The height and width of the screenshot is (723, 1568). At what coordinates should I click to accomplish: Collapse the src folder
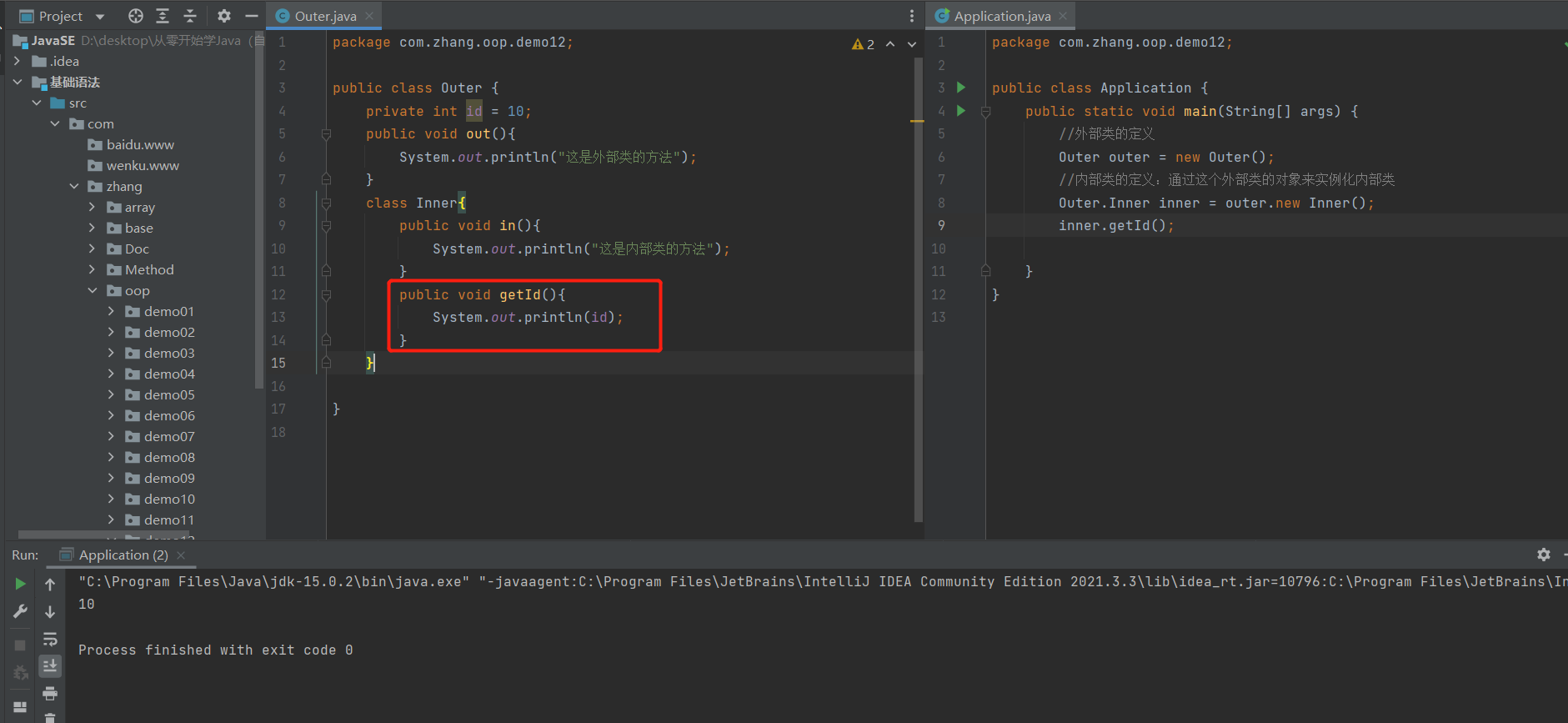click(37, 103)
